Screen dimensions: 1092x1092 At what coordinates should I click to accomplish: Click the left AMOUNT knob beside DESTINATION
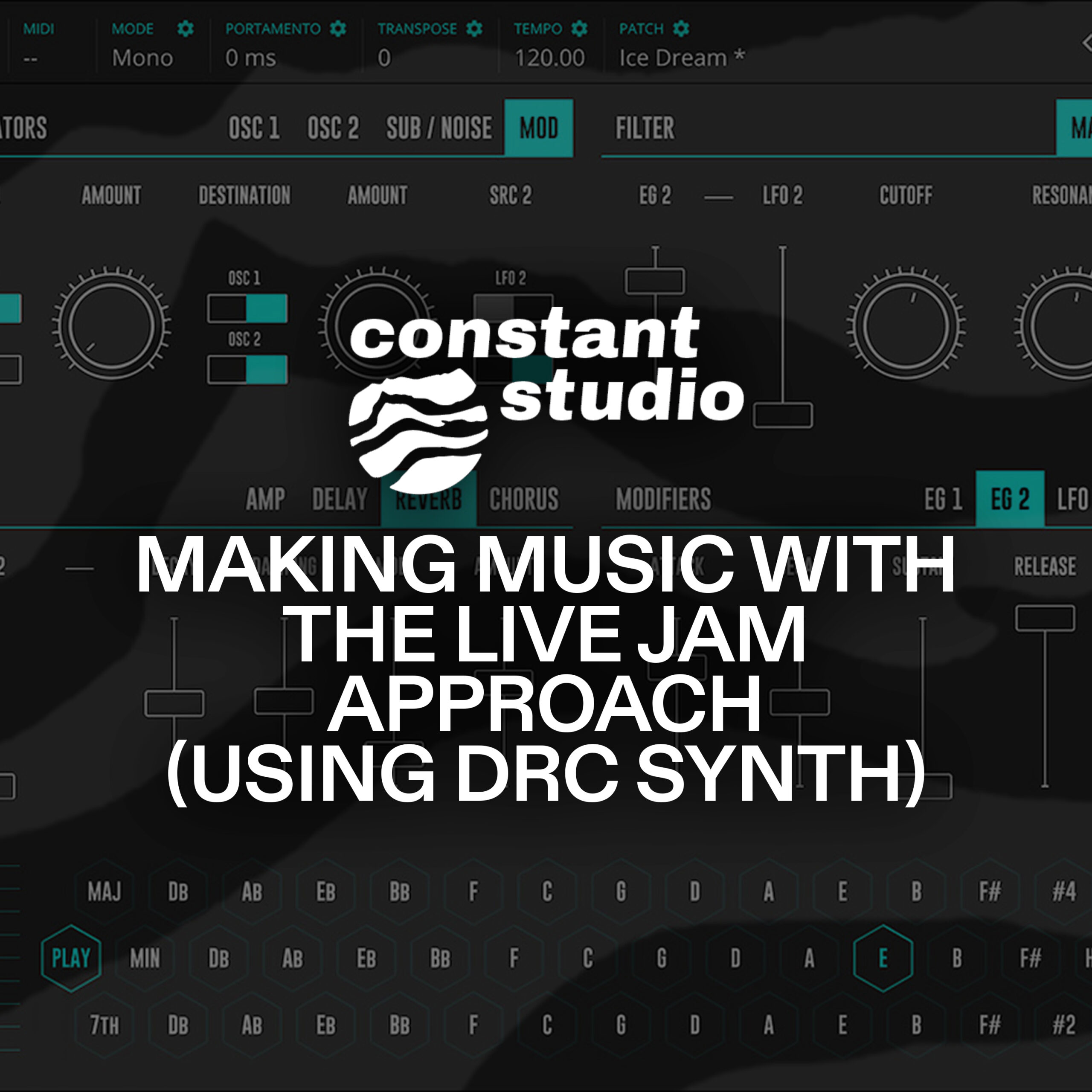coord(111,325)
